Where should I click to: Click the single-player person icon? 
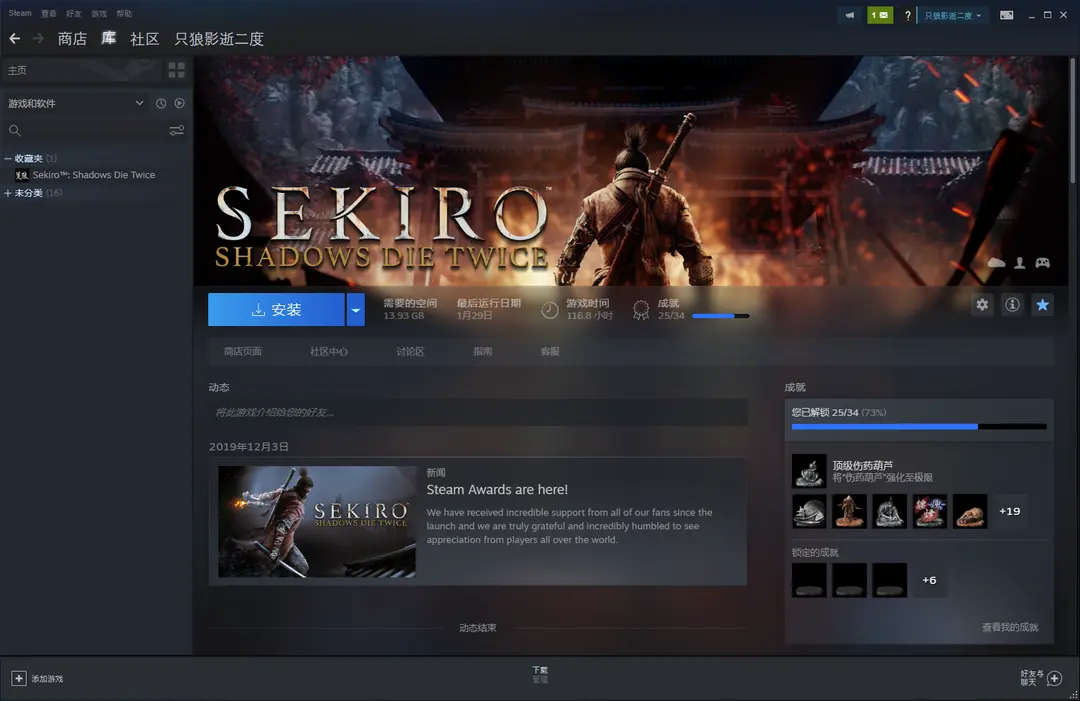click(x=1019, y=262)
